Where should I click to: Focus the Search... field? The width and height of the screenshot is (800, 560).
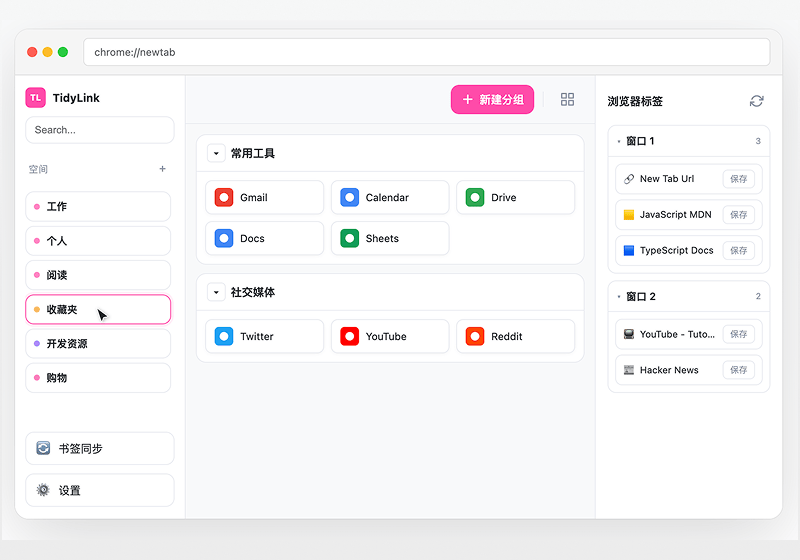[100, 130]
